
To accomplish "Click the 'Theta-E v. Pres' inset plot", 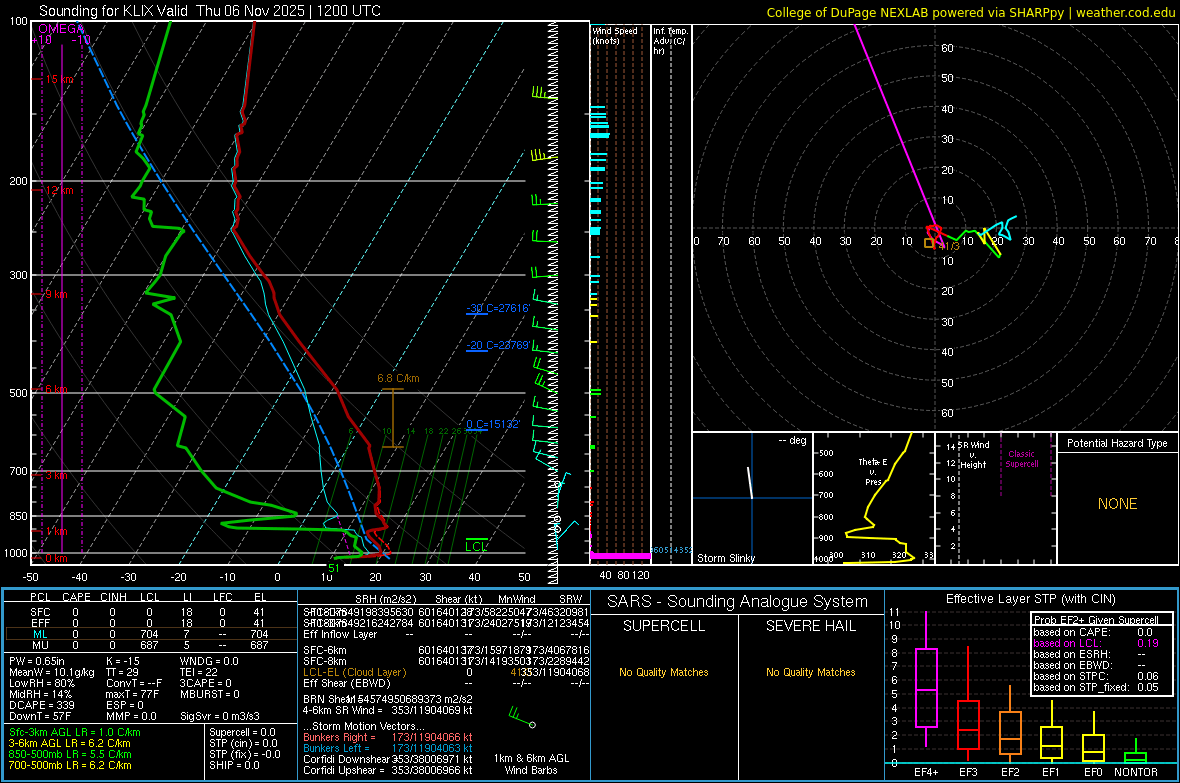I will (874, 498).
